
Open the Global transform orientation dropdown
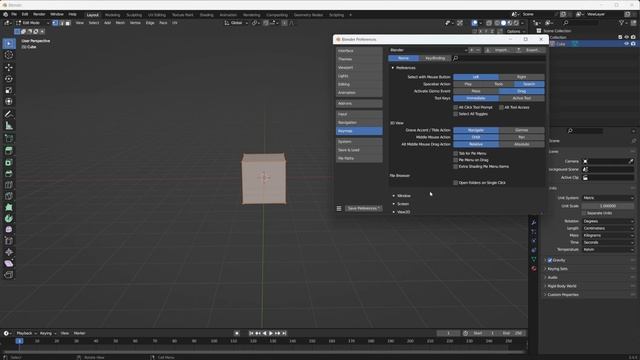[237, 23]
